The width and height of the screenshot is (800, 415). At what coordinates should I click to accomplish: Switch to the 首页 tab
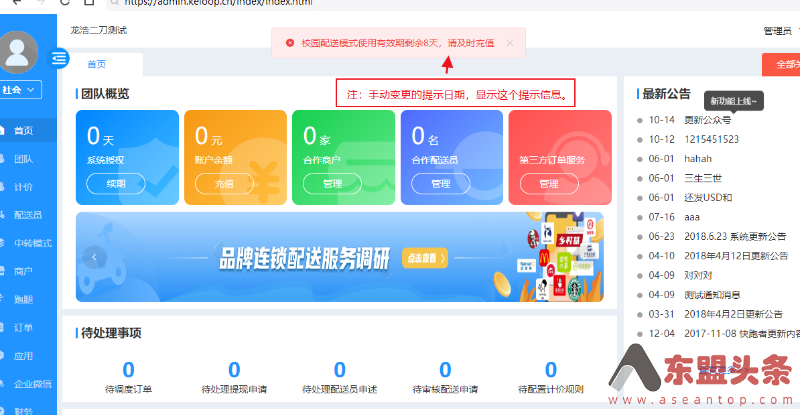pyautogui.click(x=98, y=65)
